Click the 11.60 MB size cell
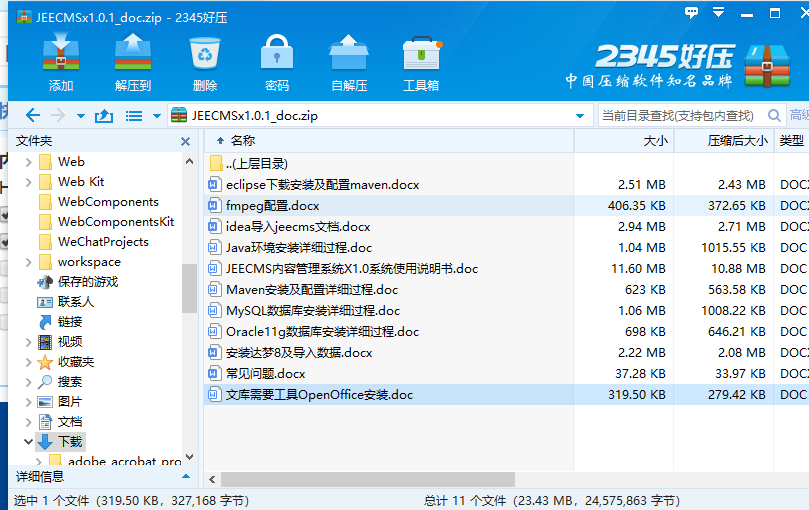The height and width of the screenshot is (510, 809). click(638, 269)
